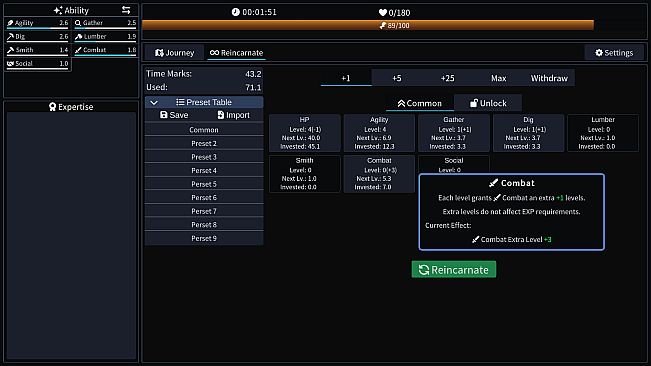Click the Reincarnate infinity icon on tab
The width and height of the screenshot is (651, 366).
(x=214, y=53)
